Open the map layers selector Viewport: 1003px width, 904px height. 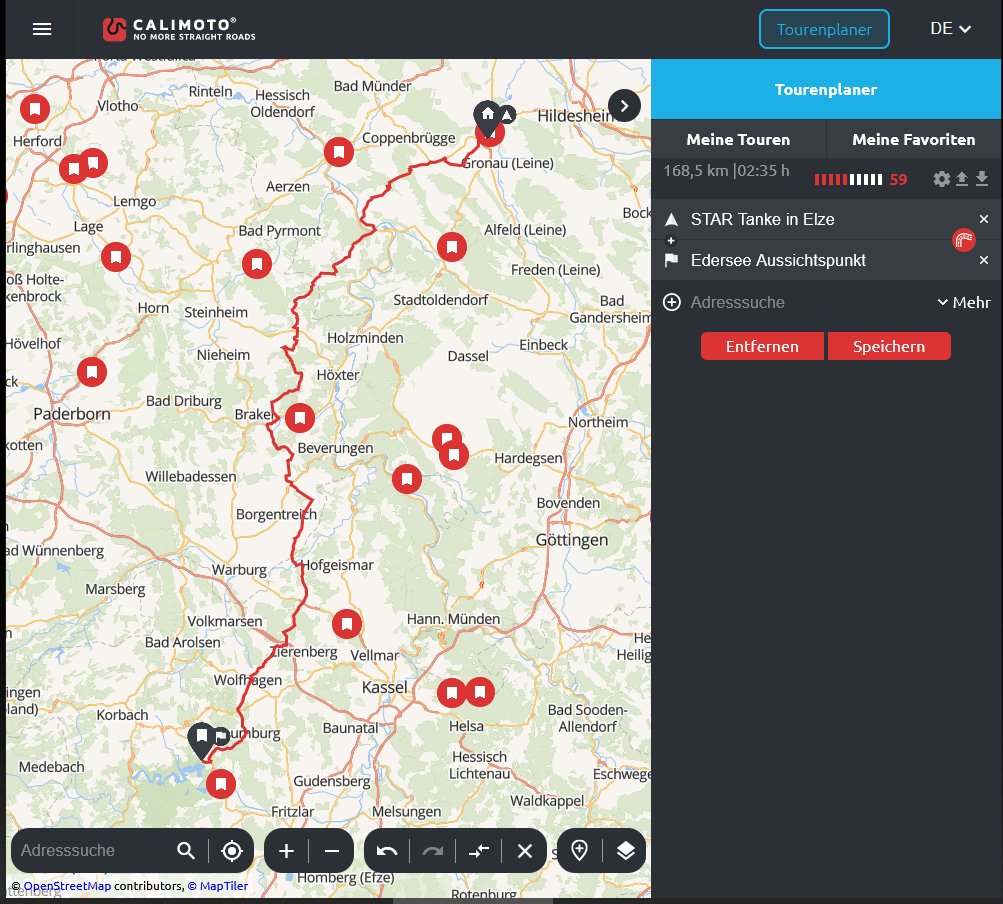625,851
